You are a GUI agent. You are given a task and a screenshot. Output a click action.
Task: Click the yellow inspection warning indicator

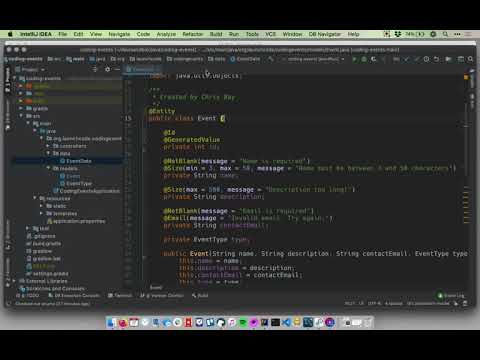(466, 77)
